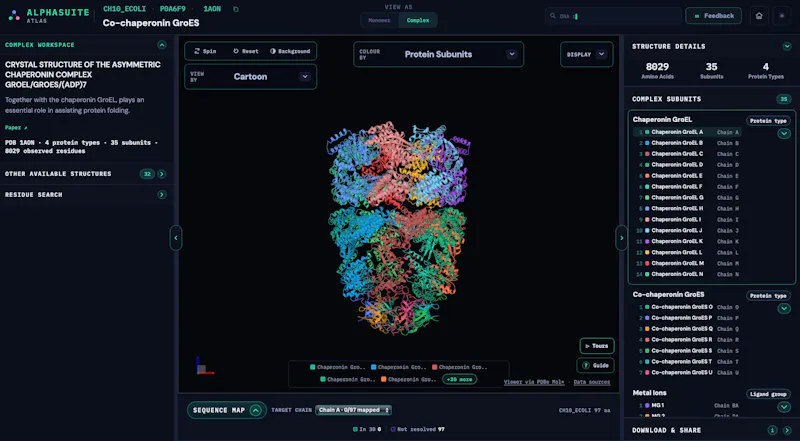Image resolution: width=800 pixels, height=441 pixels.
Task: Show the +30 more legend entries
Action: [460, 379]
